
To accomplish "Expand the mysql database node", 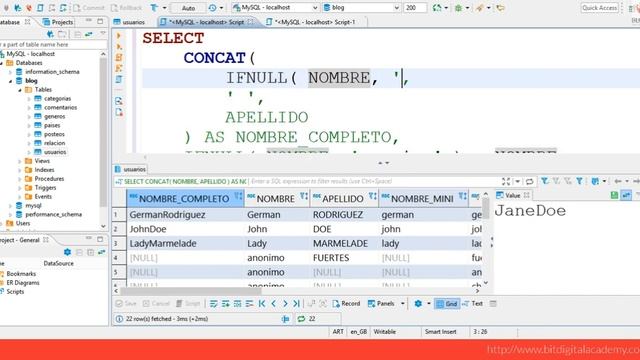I will click(11, 206).
